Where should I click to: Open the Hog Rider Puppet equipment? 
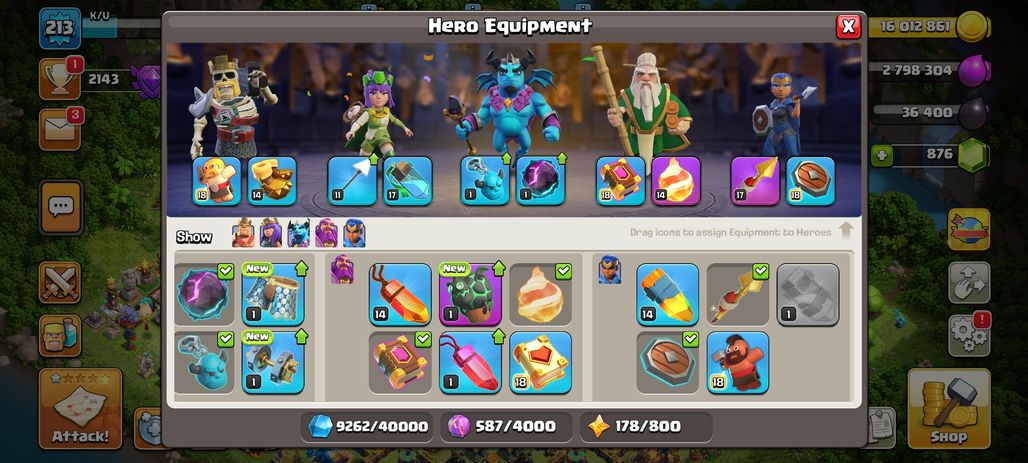(x=738, y=363)
